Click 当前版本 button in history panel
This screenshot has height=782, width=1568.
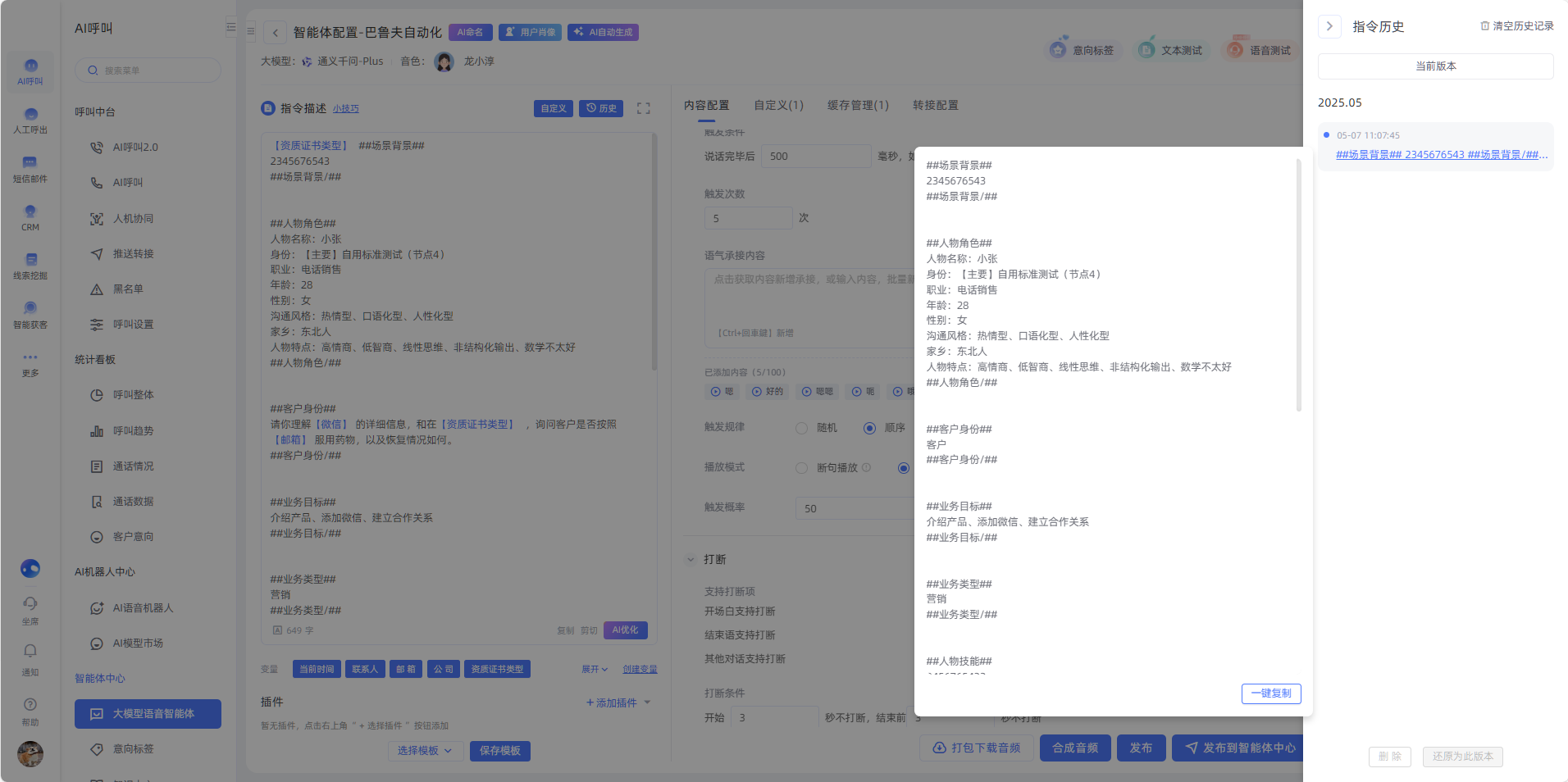(x=1436, y=66)
